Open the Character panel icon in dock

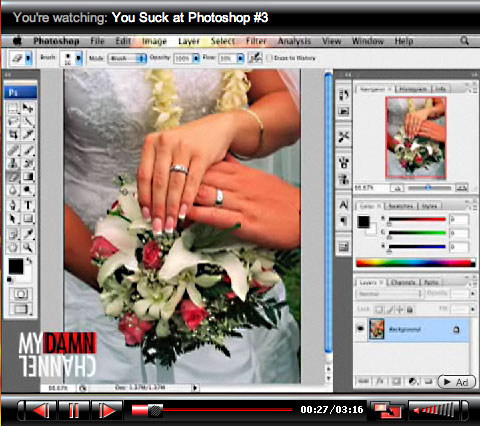coord(343,204)
